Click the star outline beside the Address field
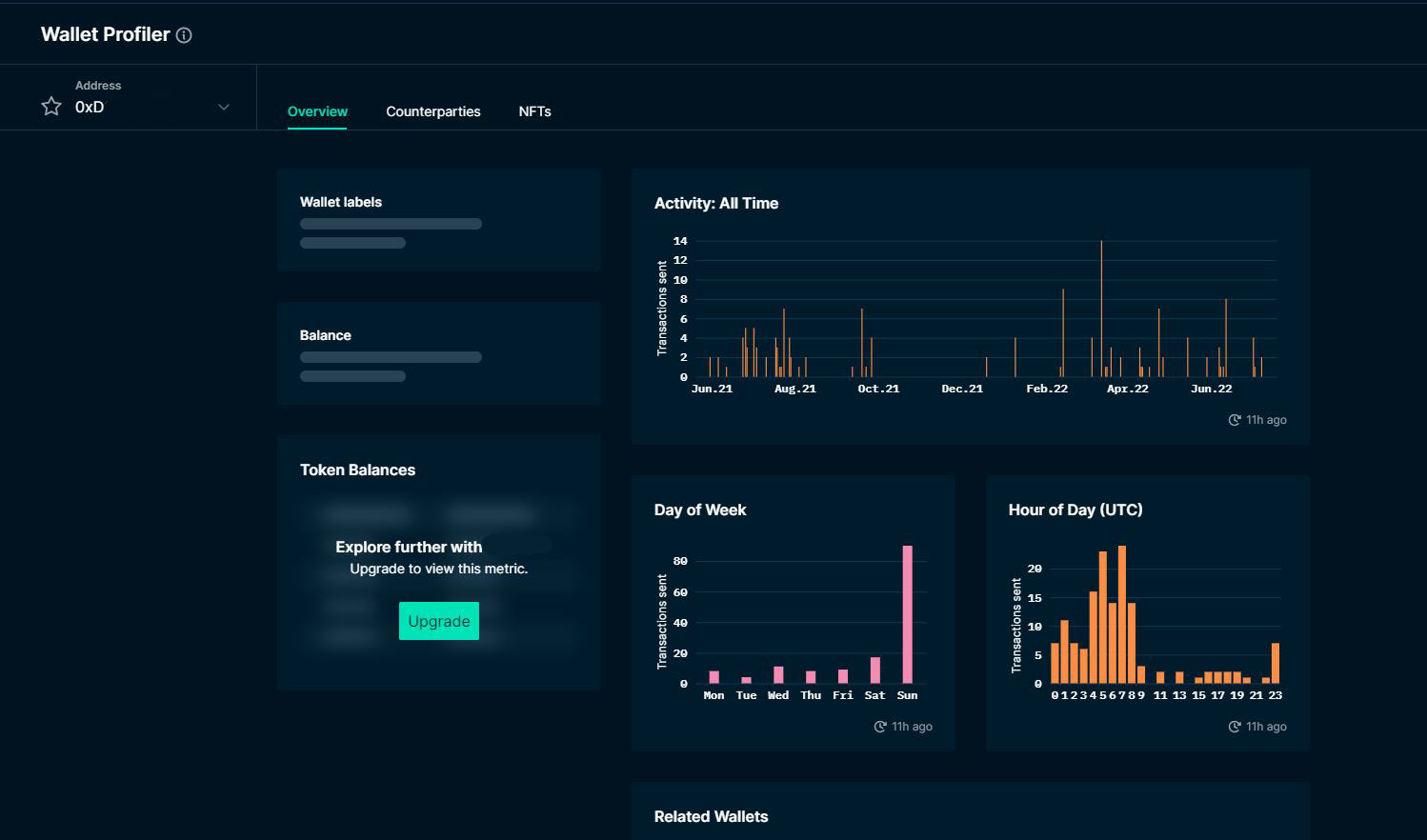The image size is (1427, 840). (x=50, y=106)
